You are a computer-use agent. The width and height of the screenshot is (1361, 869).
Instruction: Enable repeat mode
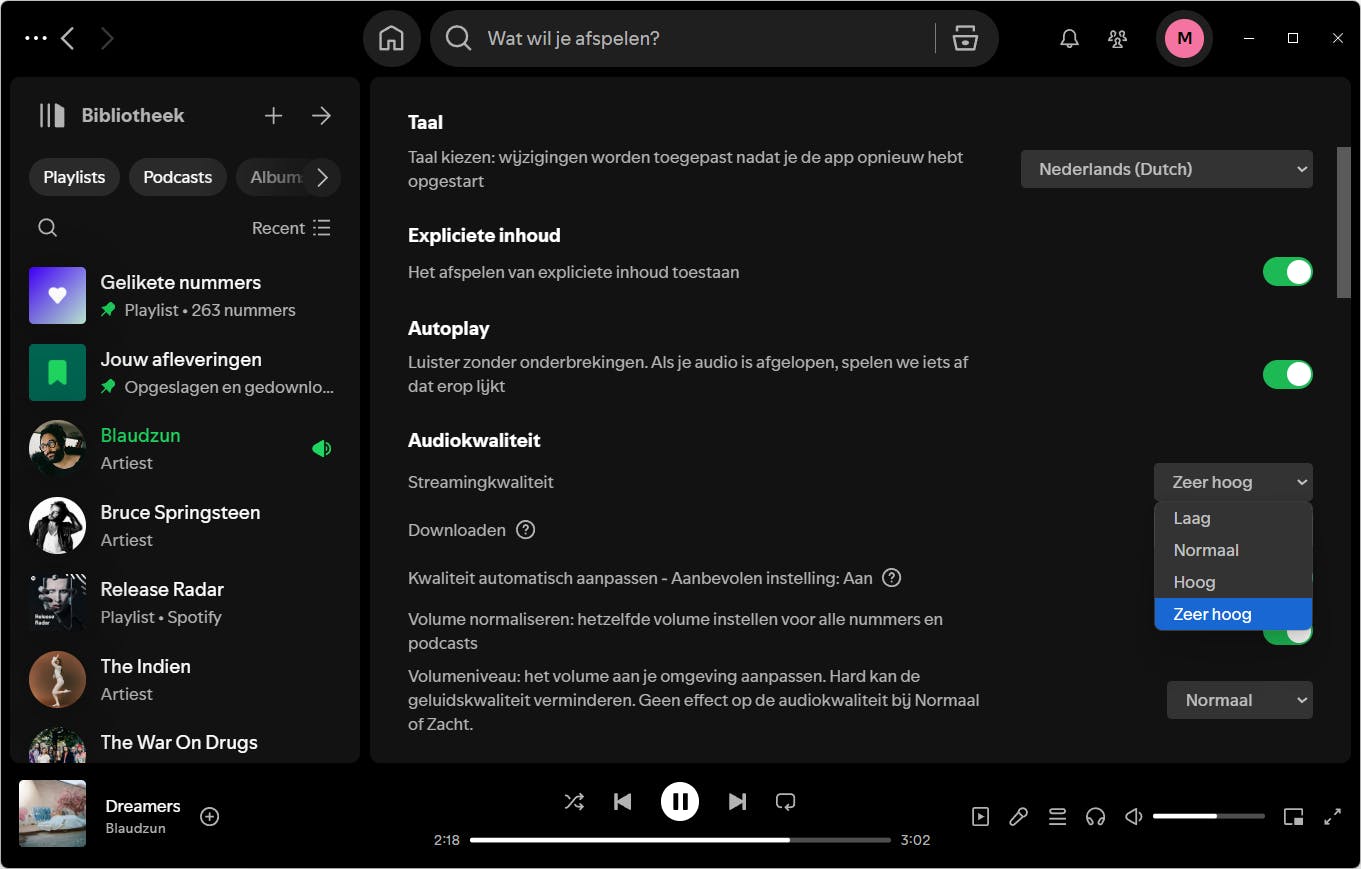coord(785,801)
